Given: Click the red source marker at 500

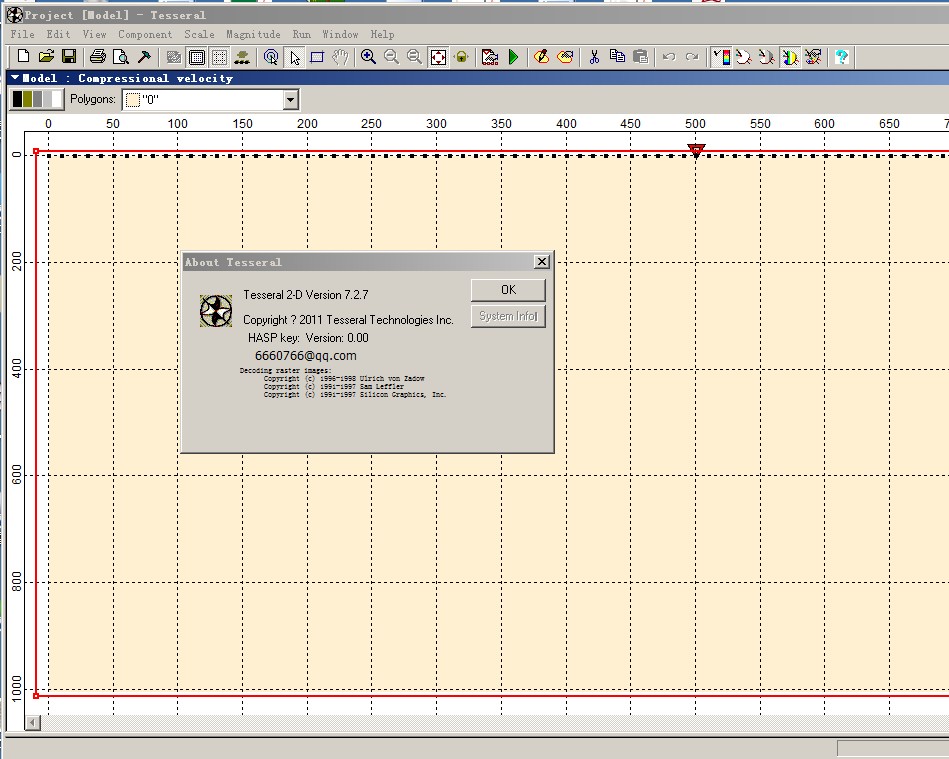Looking at the screenshot, I should [696, 150].
